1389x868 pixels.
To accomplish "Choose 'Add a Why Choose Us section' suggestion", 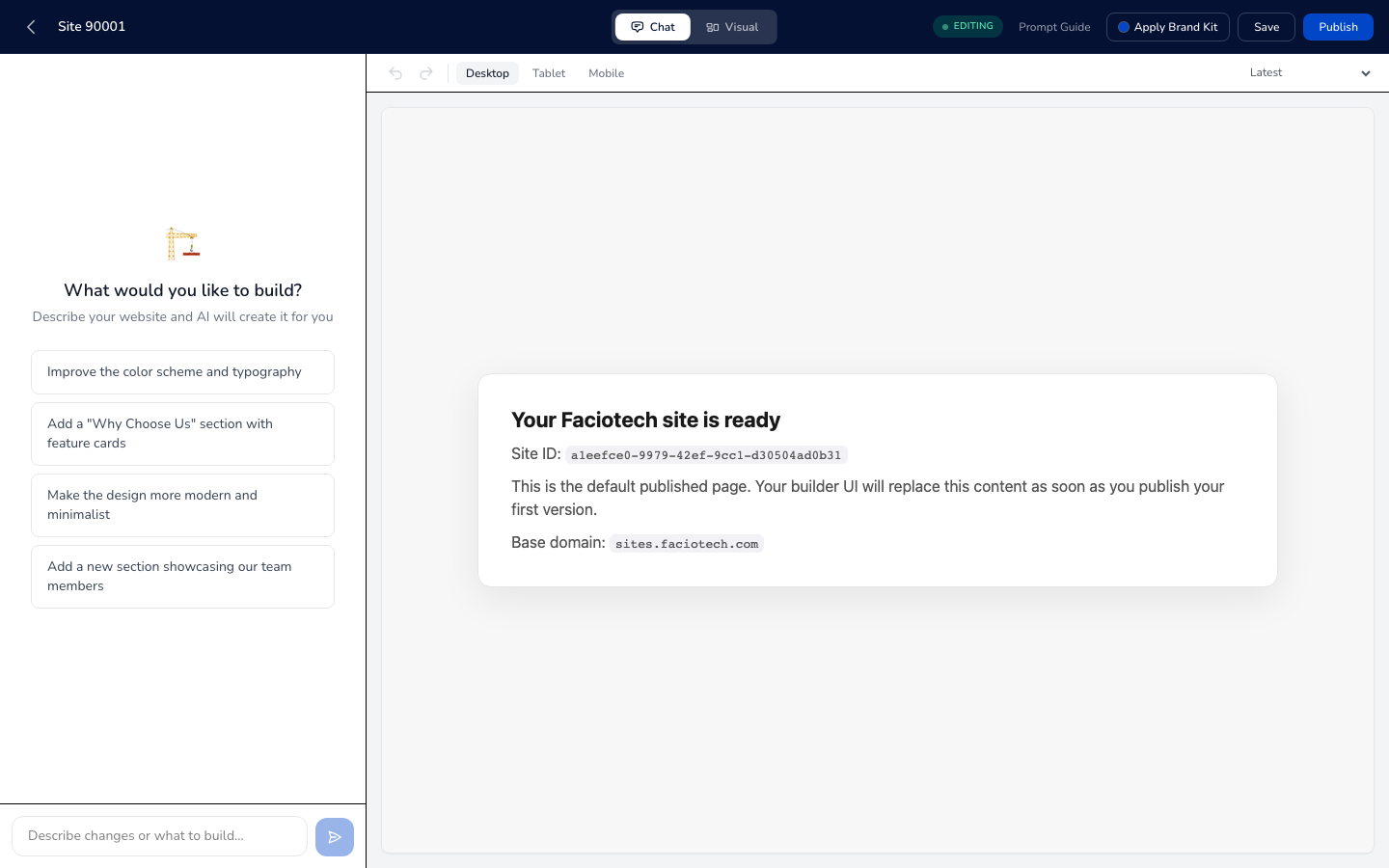I will 182,434.
